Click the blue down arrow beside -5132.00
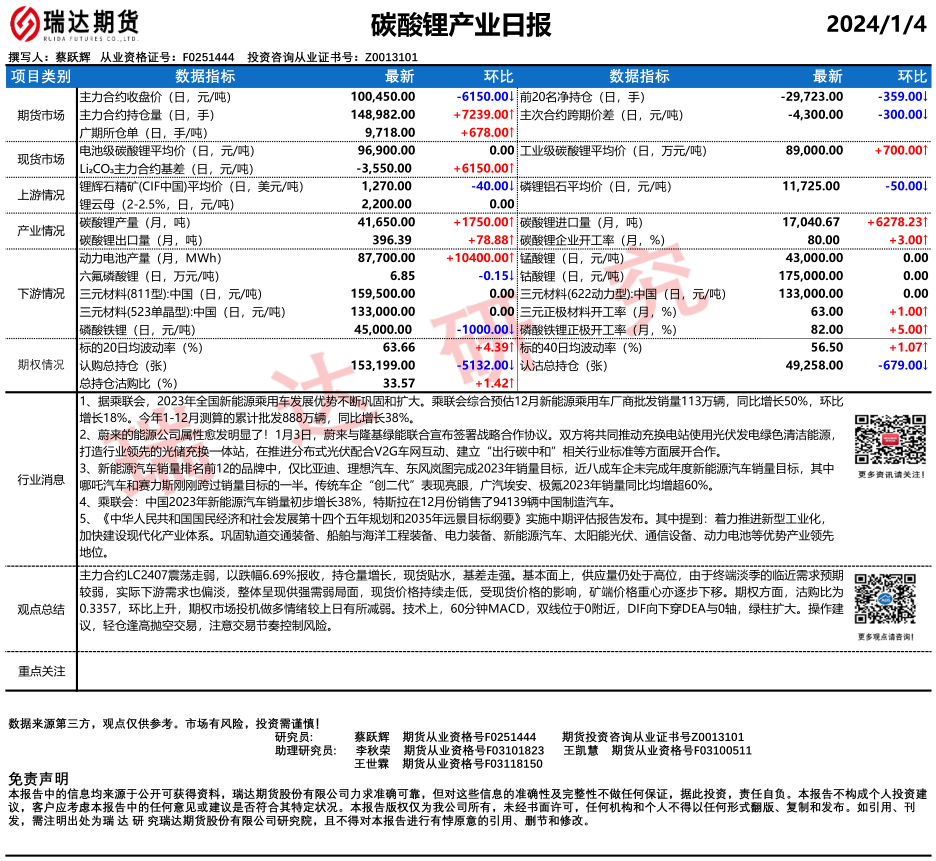Viewport: 936px width, 861px height. pos(512,366)
